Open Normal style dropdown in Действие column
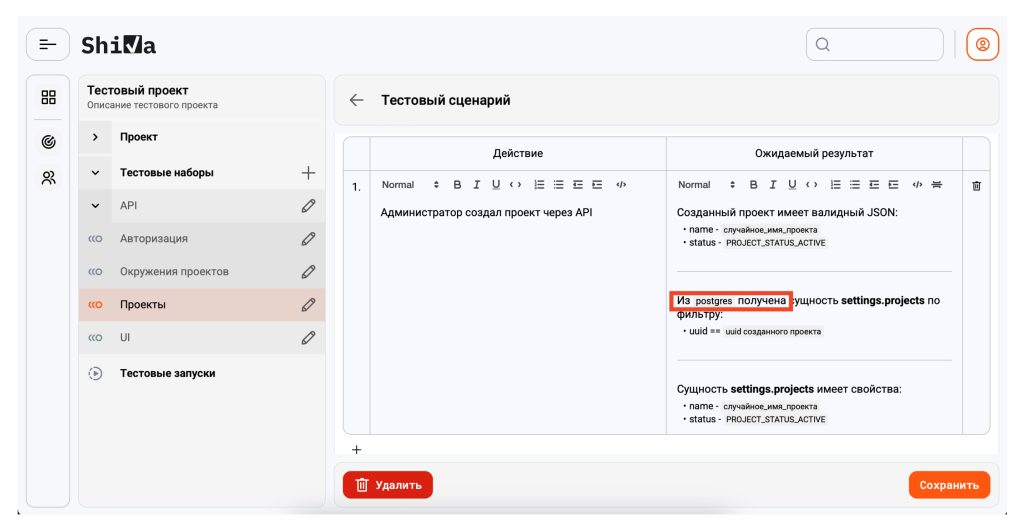Image resolution: width=1024 pixels, height=531 pixels. tap(410, 185)
